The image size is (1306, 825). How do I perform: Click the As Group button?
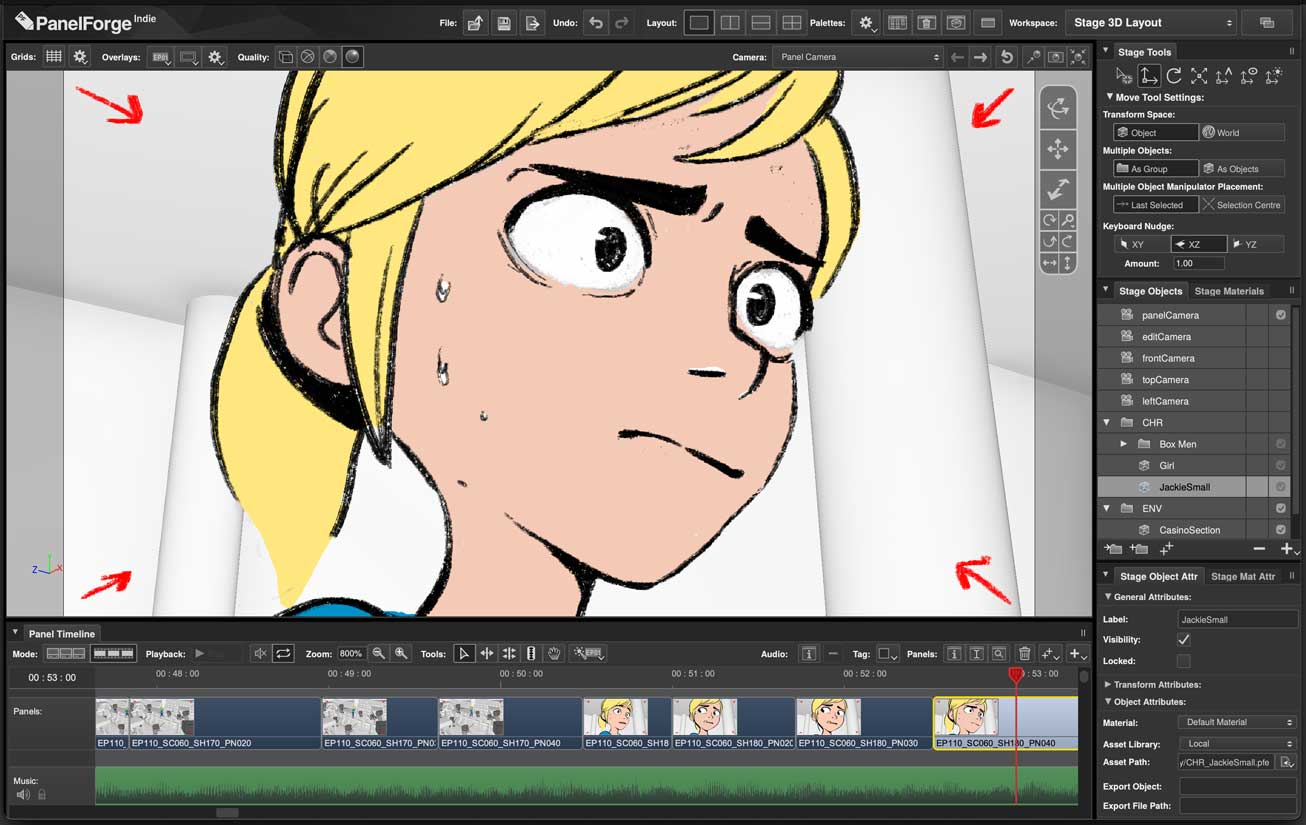coord(1155,169)
